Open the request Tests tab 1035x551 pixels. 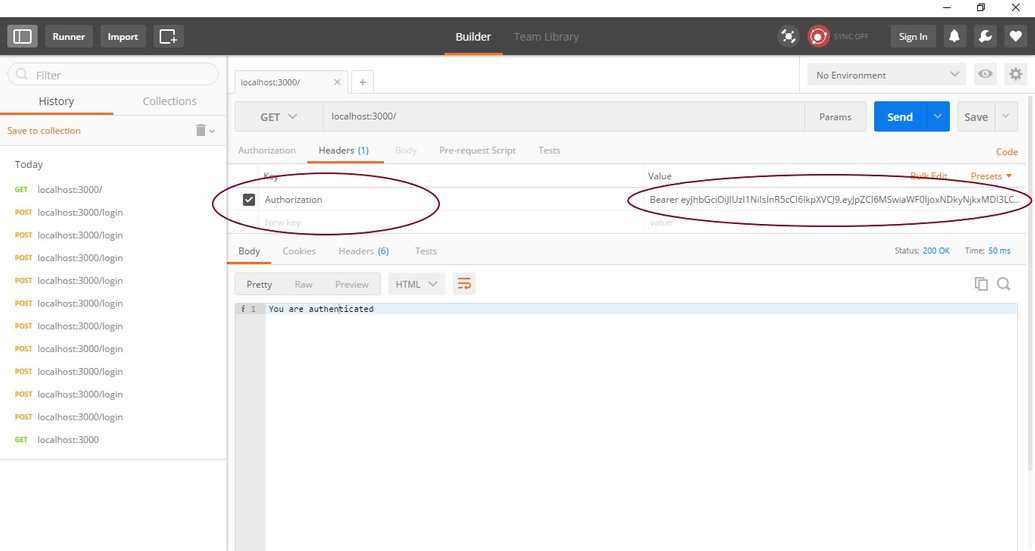click(549, 150)
